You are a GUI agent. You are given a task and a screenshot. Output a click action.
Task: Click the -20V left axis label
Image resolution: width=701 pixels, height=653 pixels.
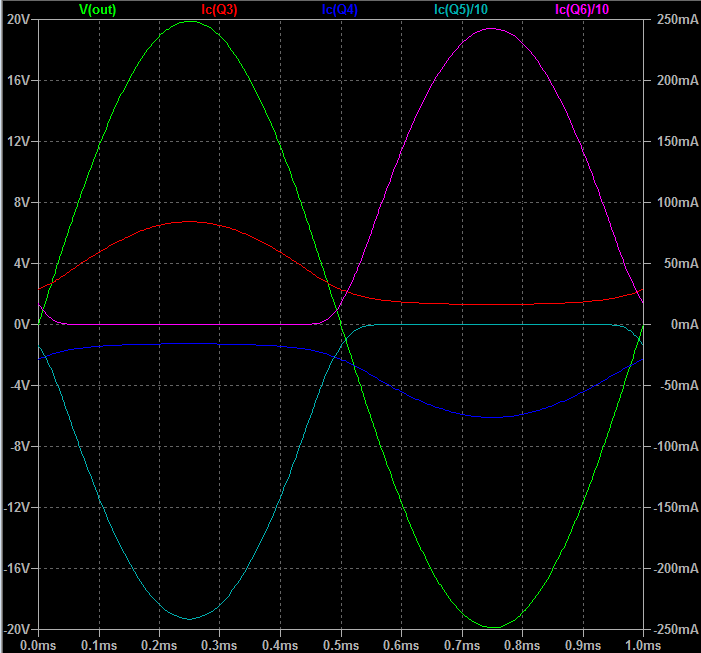[17, 629]
